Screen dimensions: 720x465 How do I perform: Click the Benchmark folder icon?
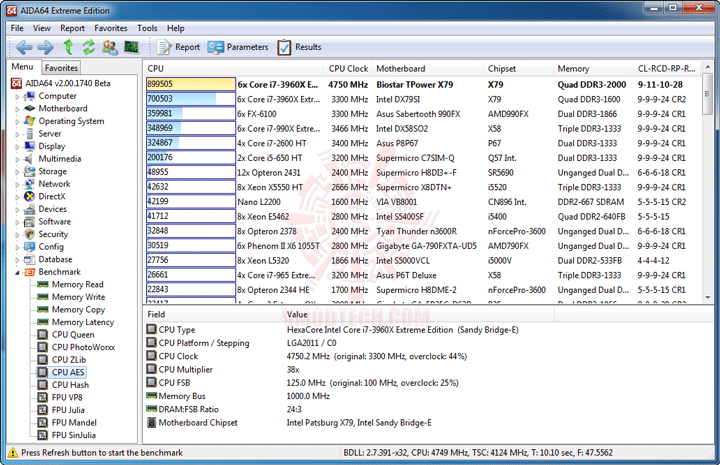29,272
